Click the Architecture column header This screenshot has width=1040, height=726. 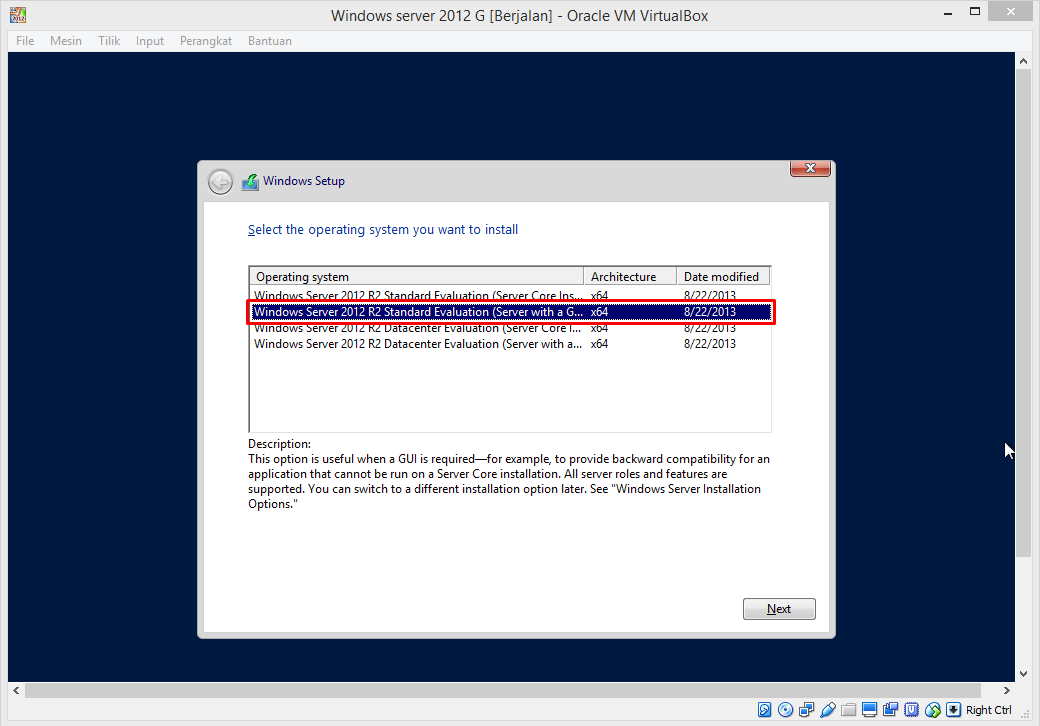click(x=630, y=276)
